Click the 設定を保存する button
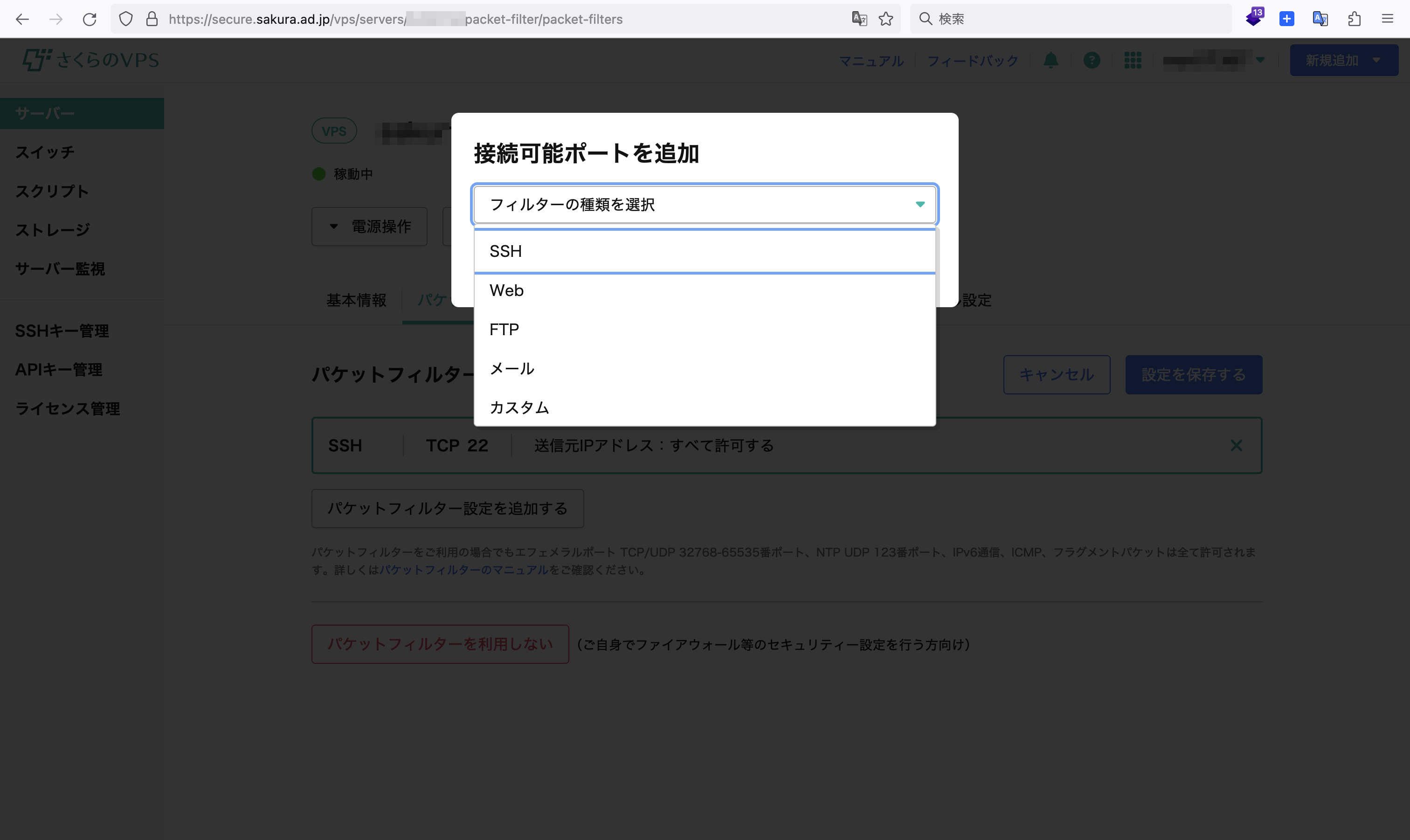The image size is (1410, 840). [x=1194, y=375]
